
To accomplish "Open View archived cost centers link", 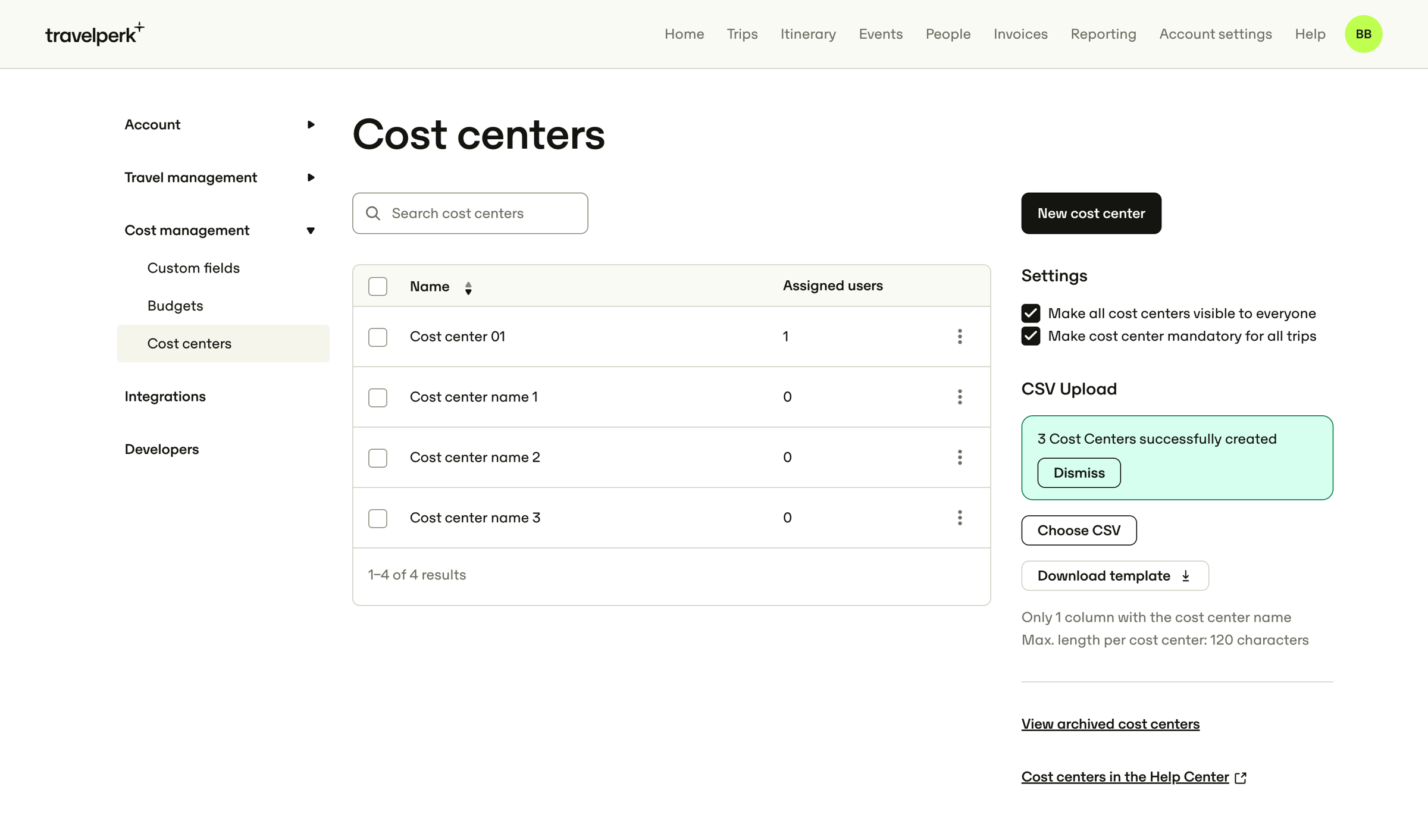I will coord(1110,724).
